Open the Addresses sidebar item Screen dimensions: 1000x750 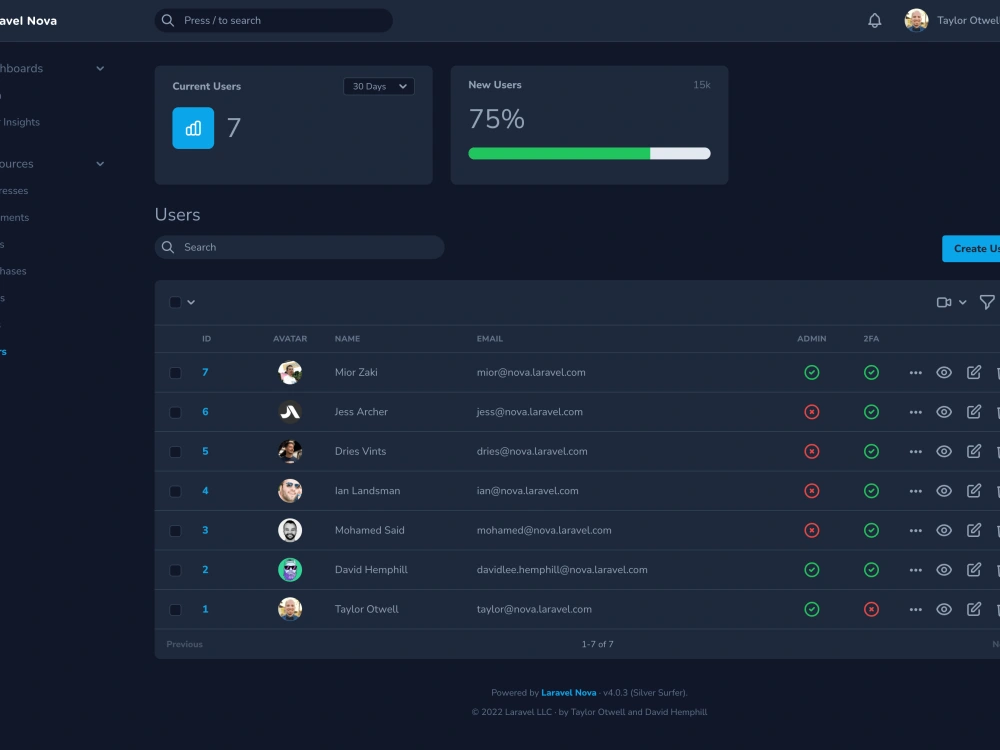tap(14, 191)
